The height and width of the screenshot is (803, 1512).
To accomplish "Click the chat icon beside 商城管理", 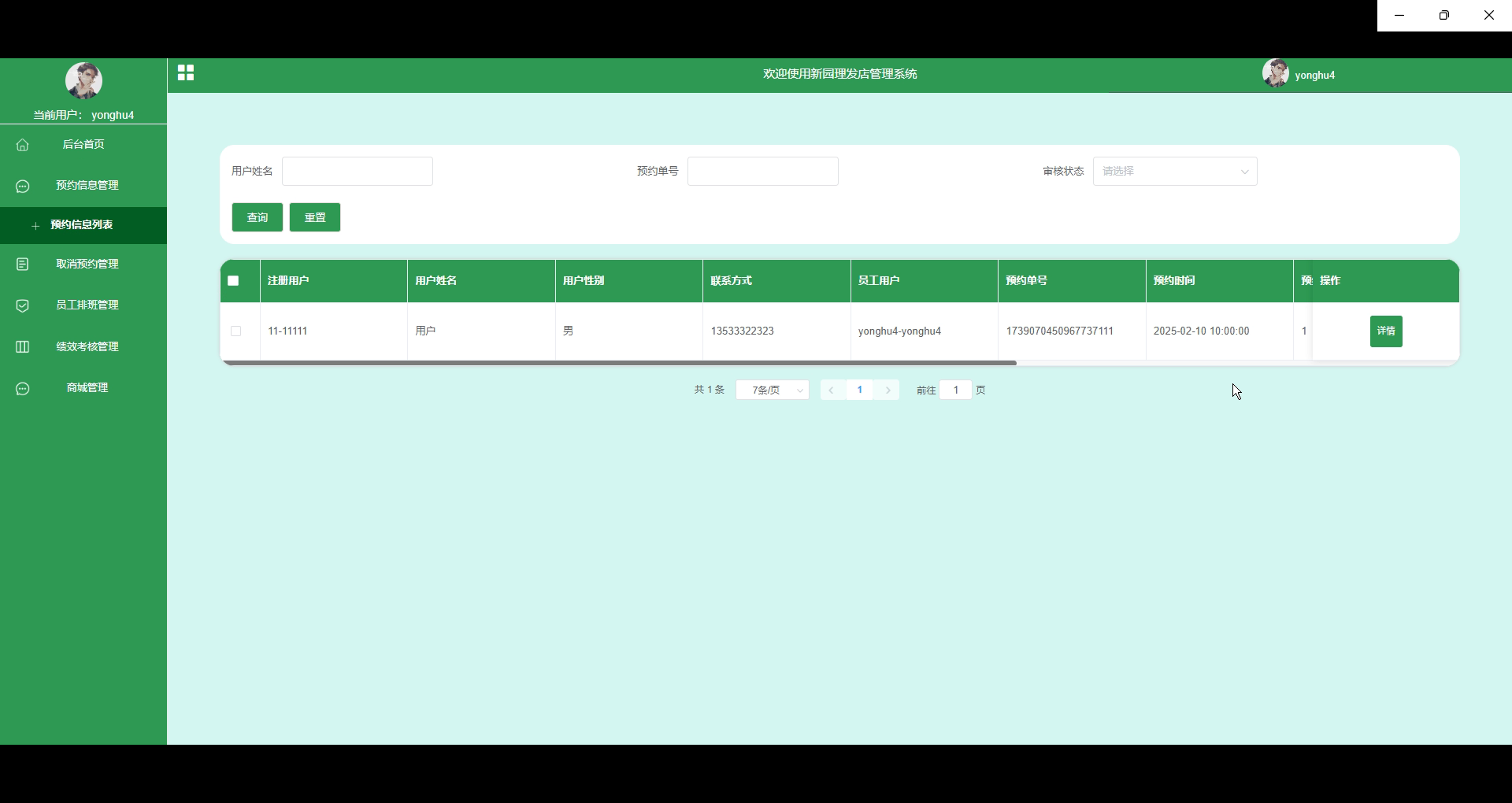I will point(23,388).
